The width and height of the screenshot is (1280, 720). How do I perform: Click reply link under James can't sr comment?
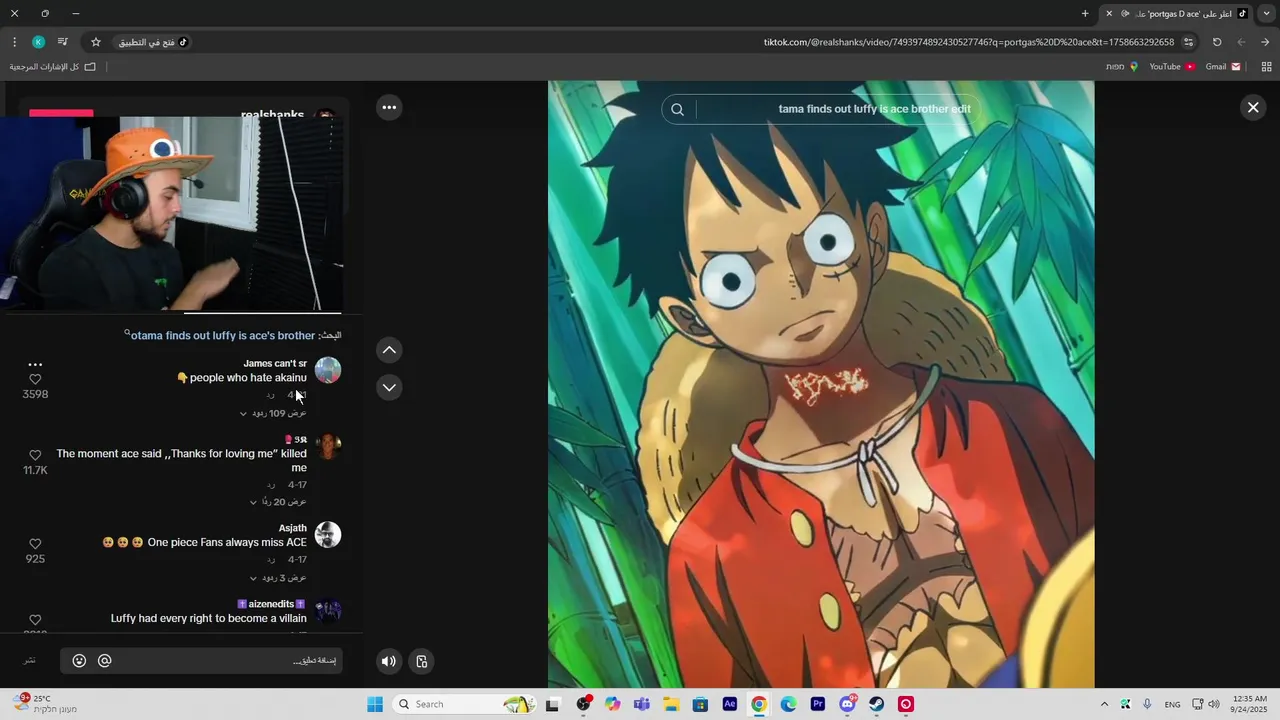(x=270, y=396)
